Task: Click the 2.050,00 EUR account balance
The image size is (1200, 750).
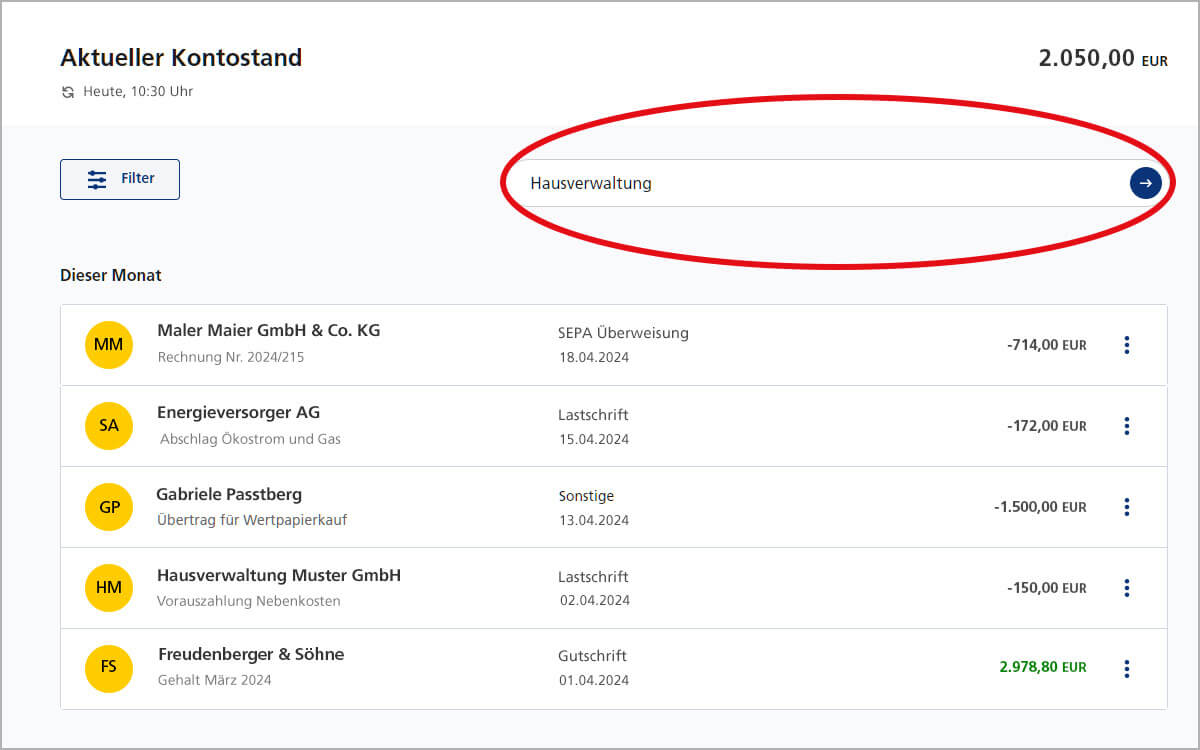Action: [1085, 58]
